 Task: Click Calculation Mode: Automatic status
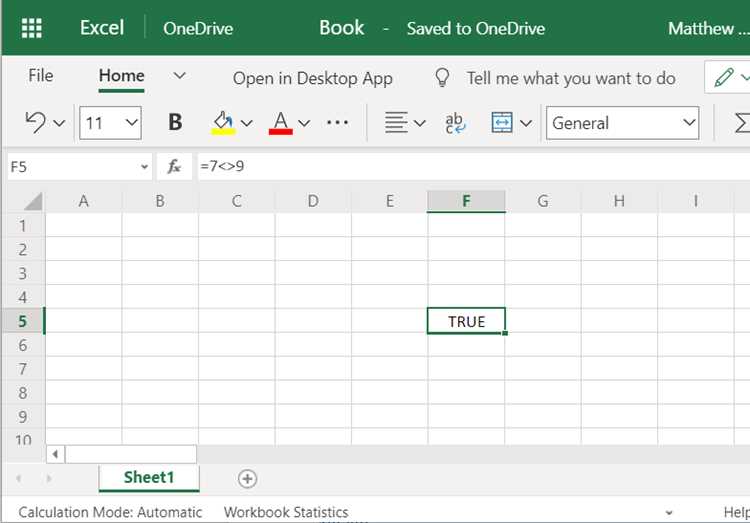point(110,512)
